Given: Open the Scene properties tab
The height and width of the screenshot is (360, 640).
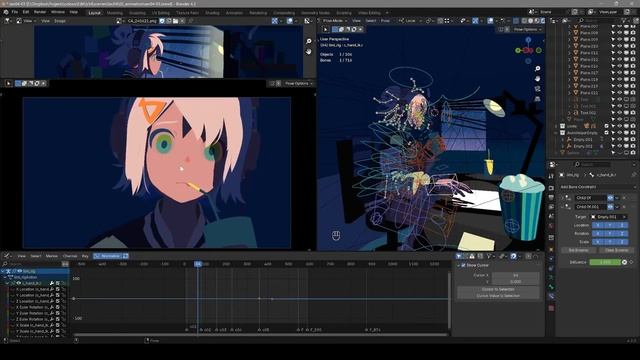Looking at the screenshot, I should 551,217.
